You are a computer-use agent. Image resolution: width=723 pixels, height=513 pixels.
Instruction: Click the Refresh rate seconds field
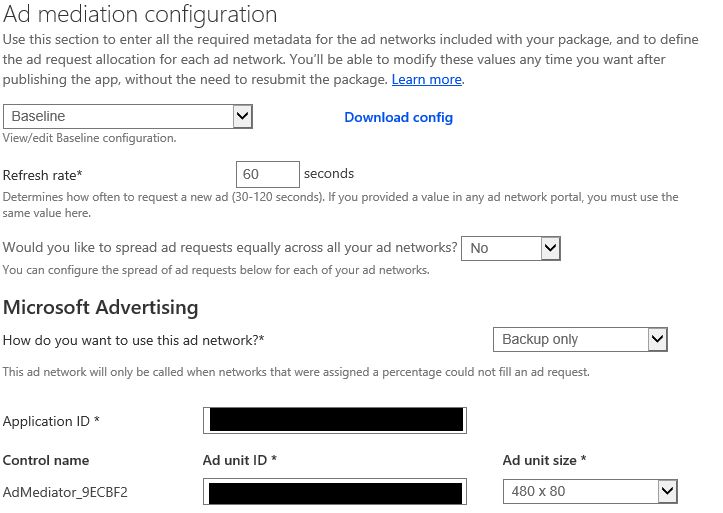pyautogui.click(x=267, y=174)
